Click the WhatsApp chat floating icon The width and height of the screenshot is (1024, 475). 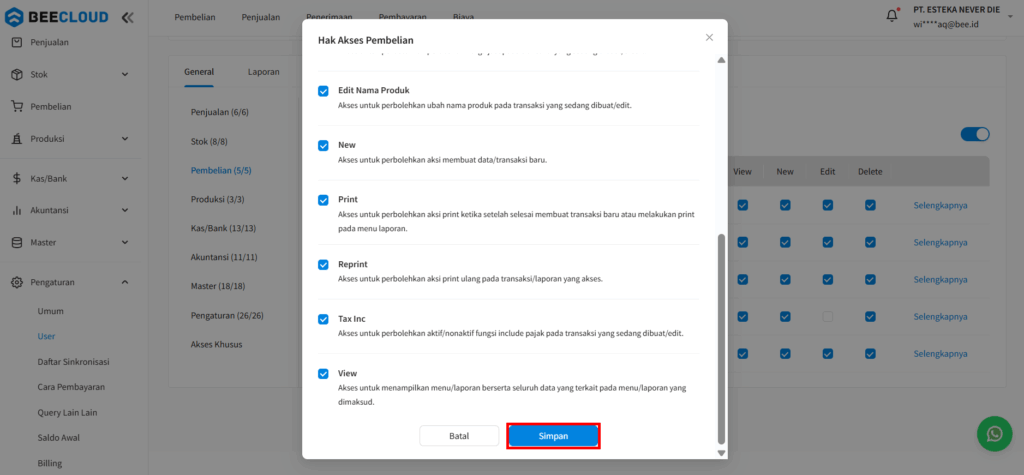pos(994,434)
